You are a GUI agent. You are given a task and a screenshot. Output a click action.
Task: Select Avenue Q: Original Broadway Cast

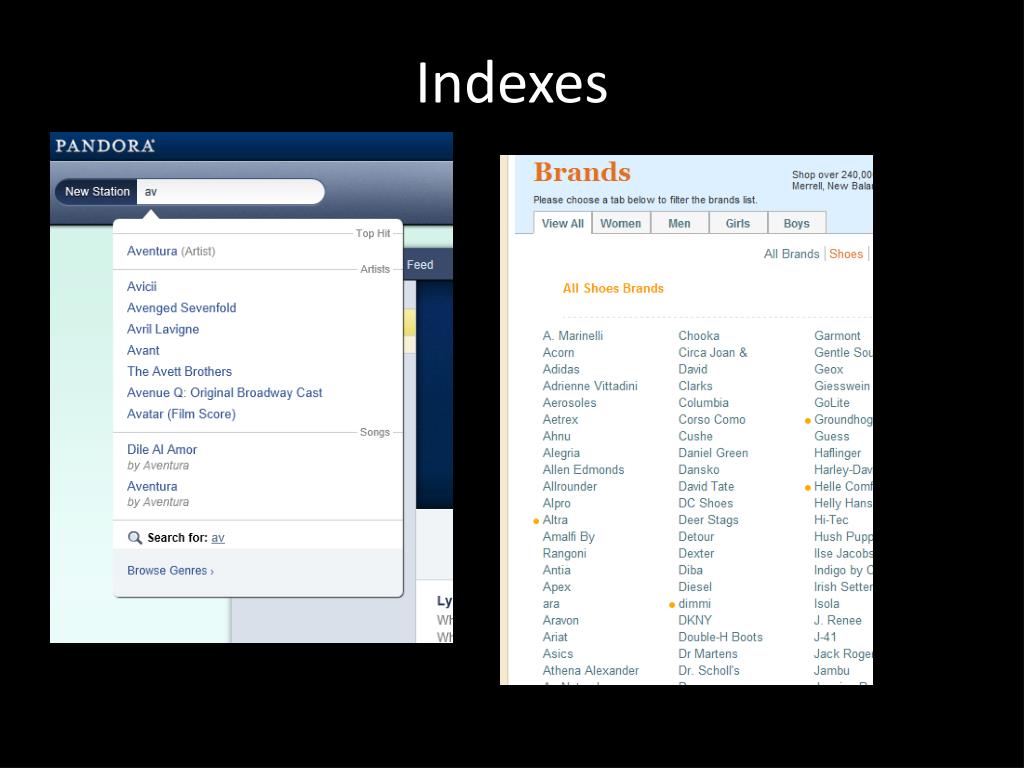point(225,392)
